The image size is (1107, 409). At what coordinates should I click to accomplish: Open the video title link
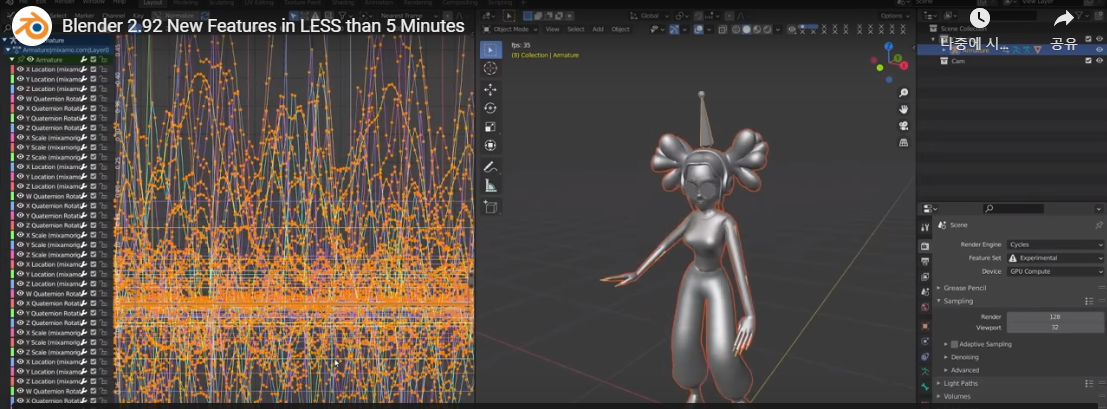(263, 26)
